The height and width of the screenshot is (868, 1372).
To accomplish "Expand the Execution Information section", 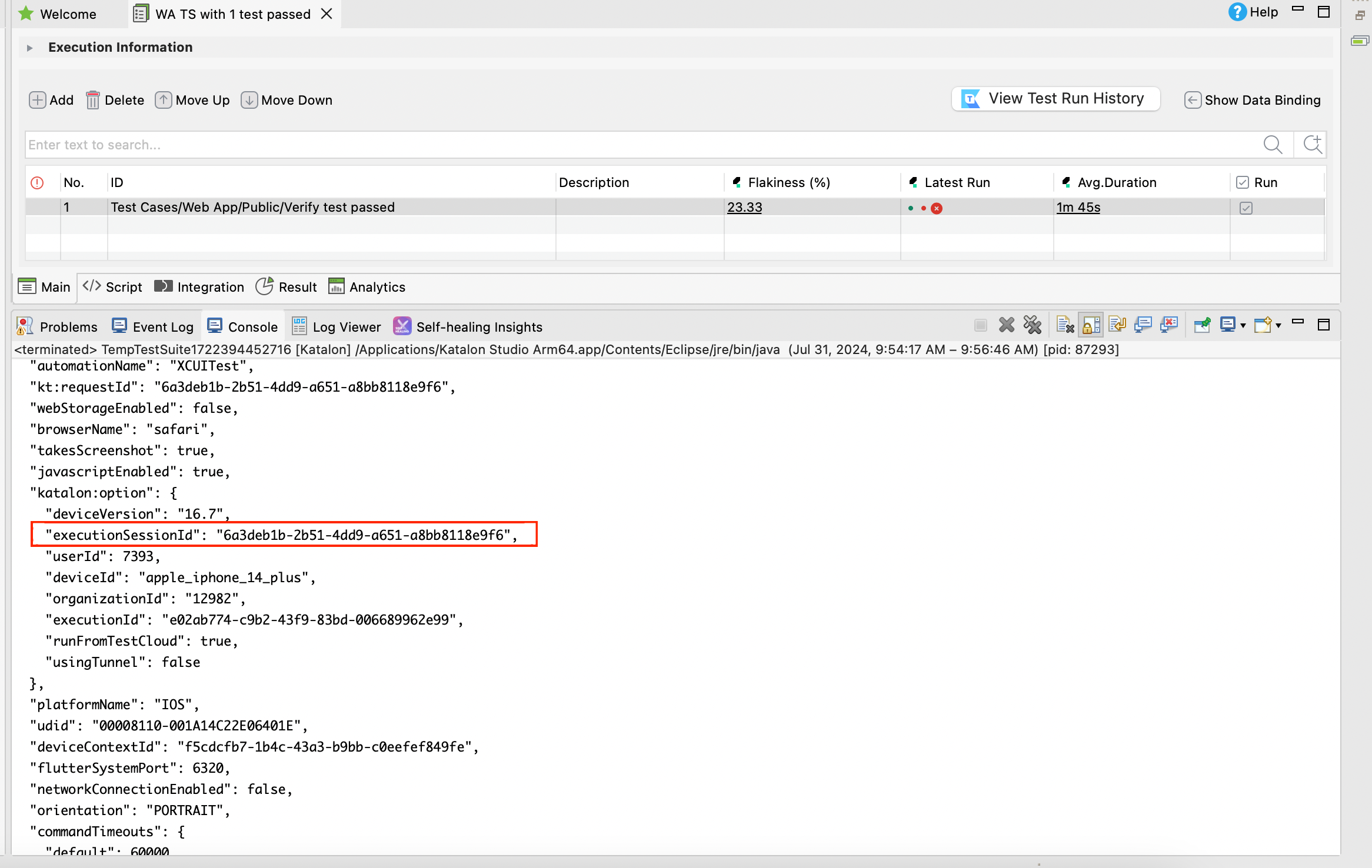I will click(29, 48).
